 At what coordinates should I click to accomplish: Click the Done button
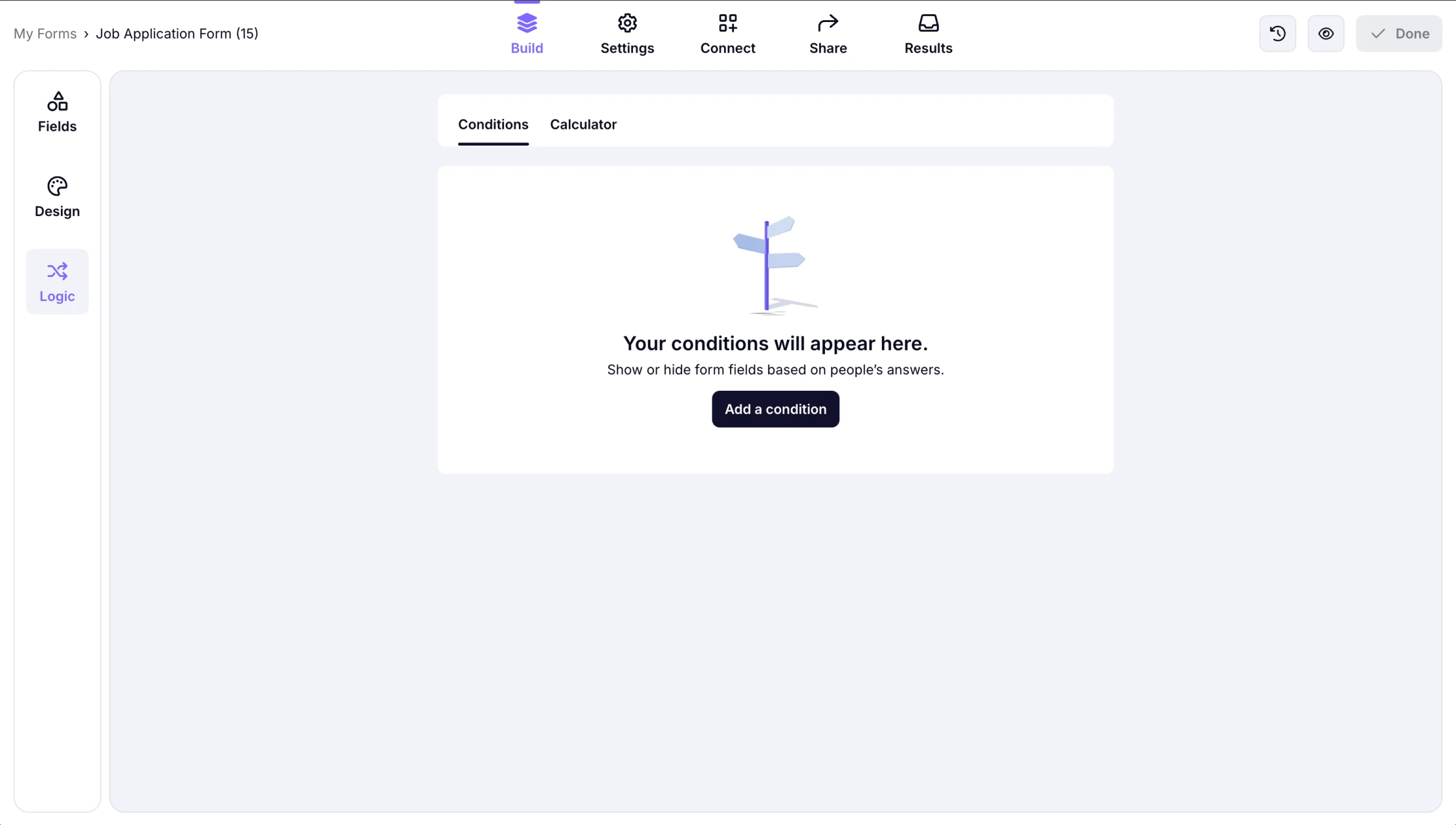coord(1398,33)
